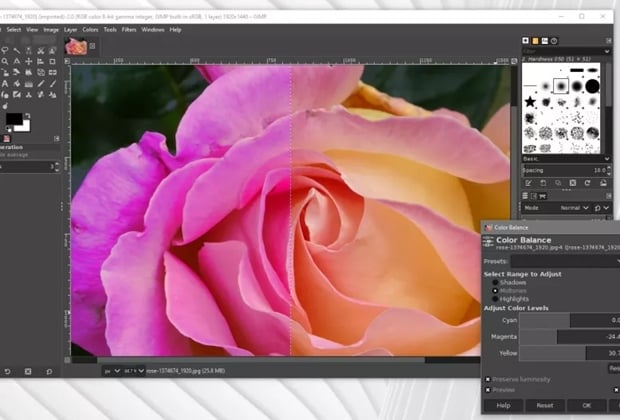Image resolution: width=620 pixels, height=420 pixels.
Task: Open the Presets dropdown in Color Balance
Action: [565, 261]
